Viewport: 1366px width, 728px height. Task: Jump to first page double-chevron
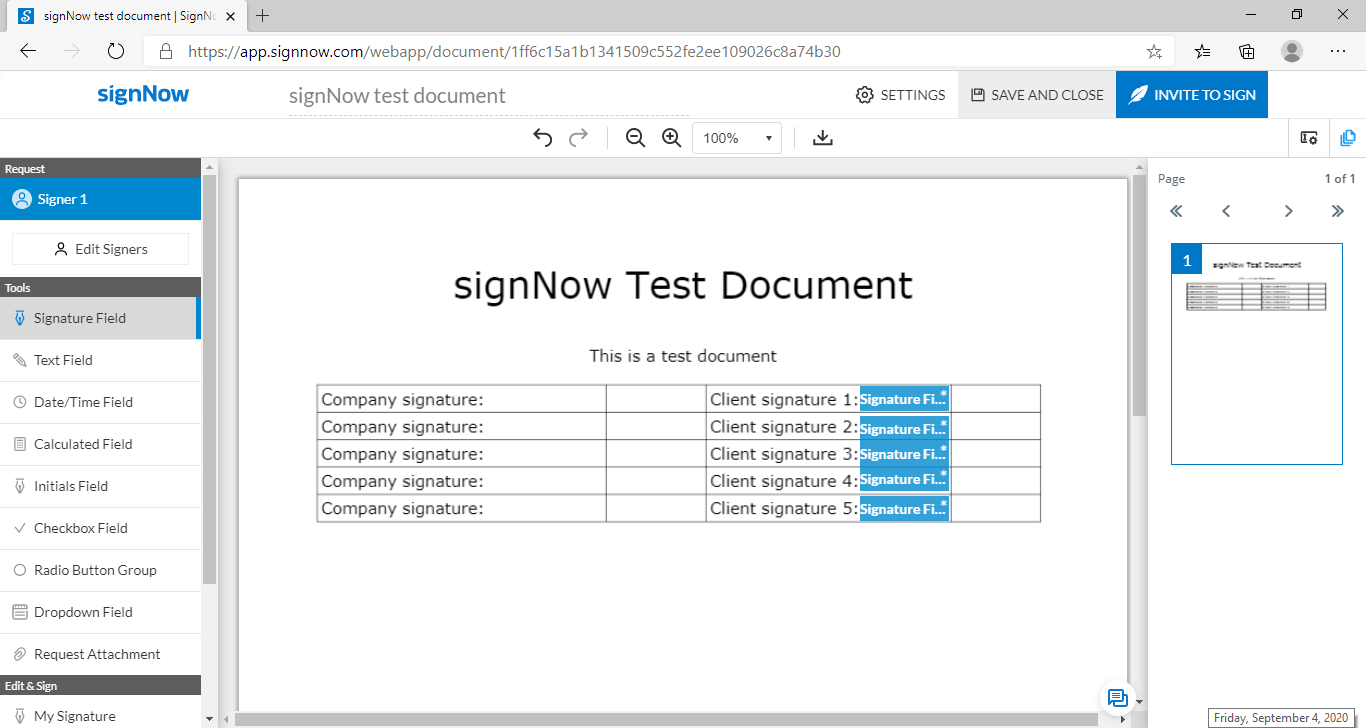pyautogui.click(x=1176, y=211)
